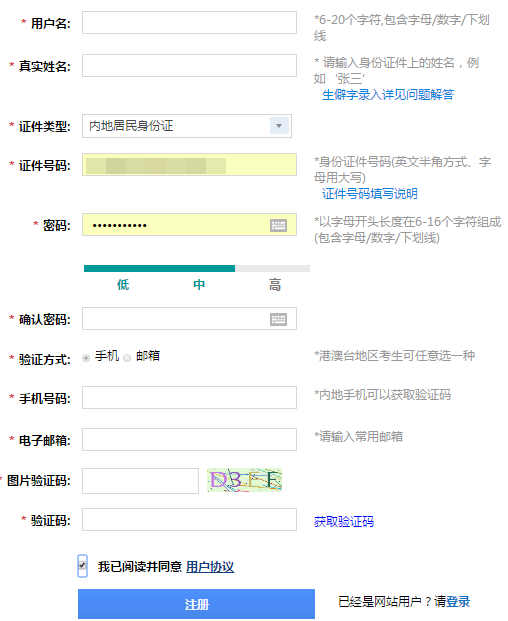Expand the 证件类型 dropdown arrow

click(x=279, y=126)
